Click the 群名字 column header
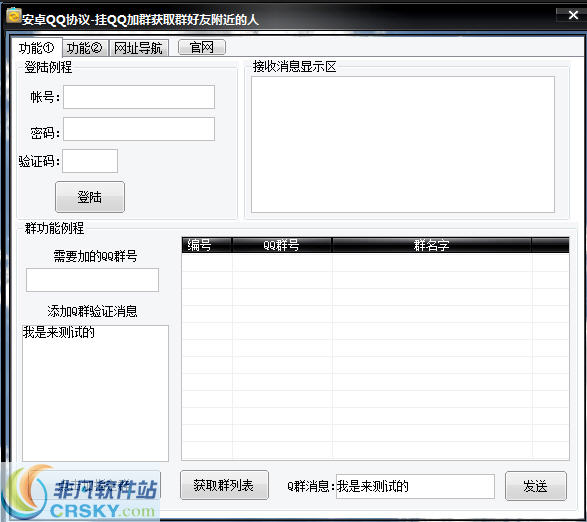The height and width of the screenshot is (522, 587). pyautogui.click(x=432, y=245)
